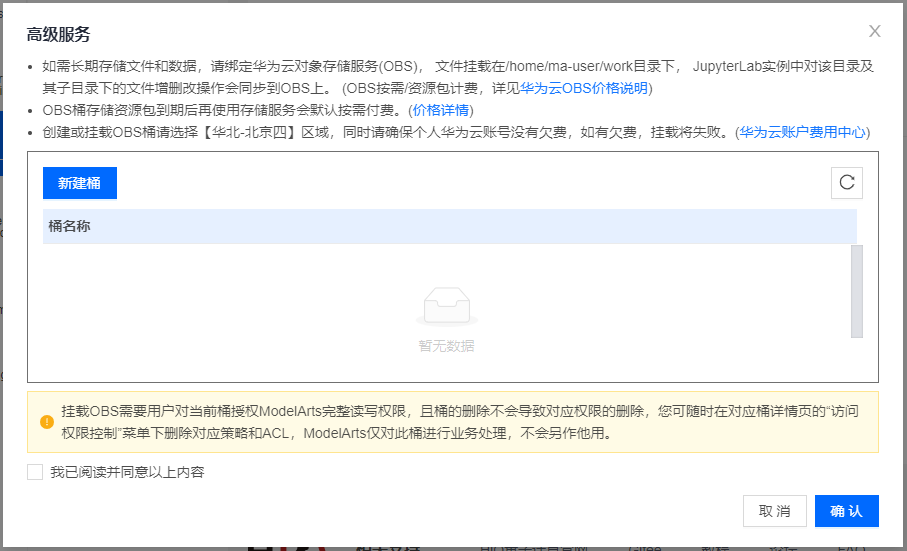The width and height of the screenshot is (907, 551).
Task: Click the 我已阅读并同意以上内容 label text
Action: coord(127,472)
